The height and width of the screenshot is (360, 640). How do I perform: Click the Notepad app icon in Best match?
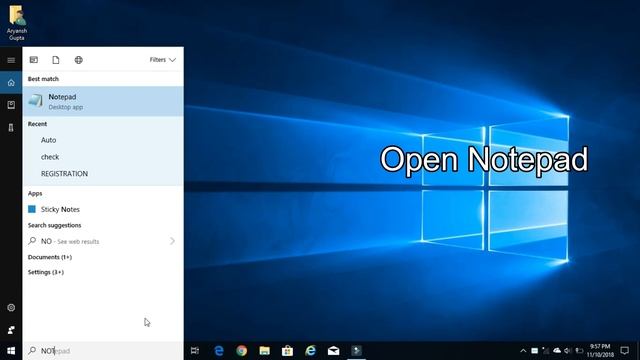click(36, 101)
